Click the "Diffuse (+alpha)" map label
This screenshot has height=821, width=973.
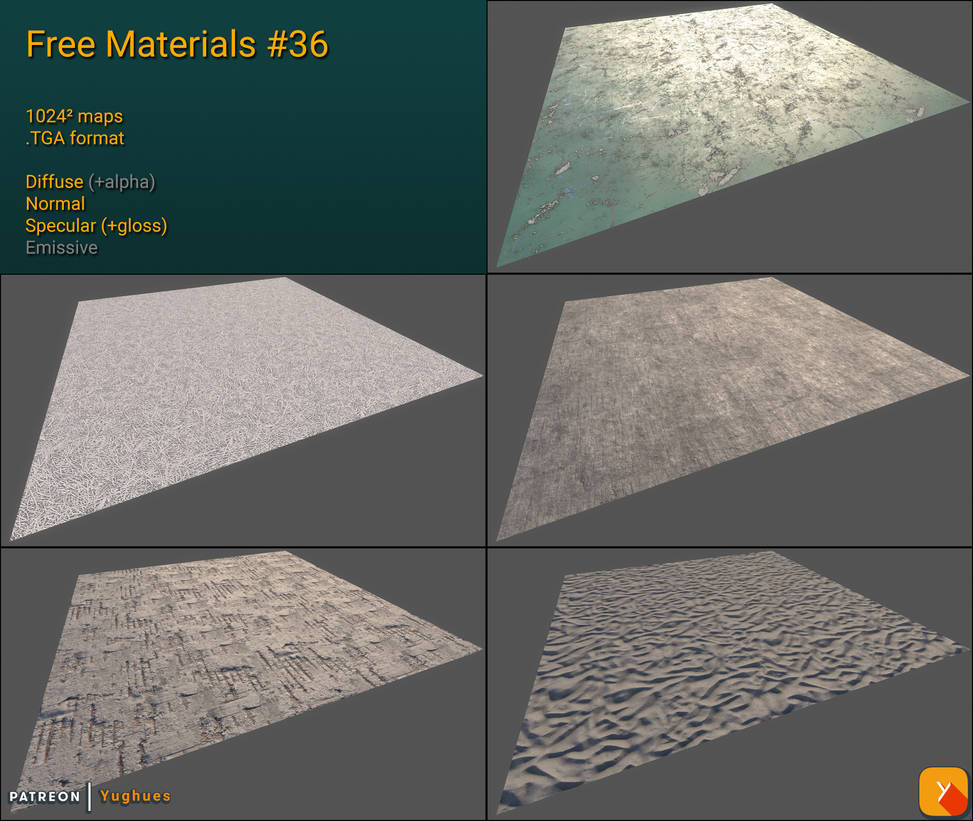pos(90,182)
